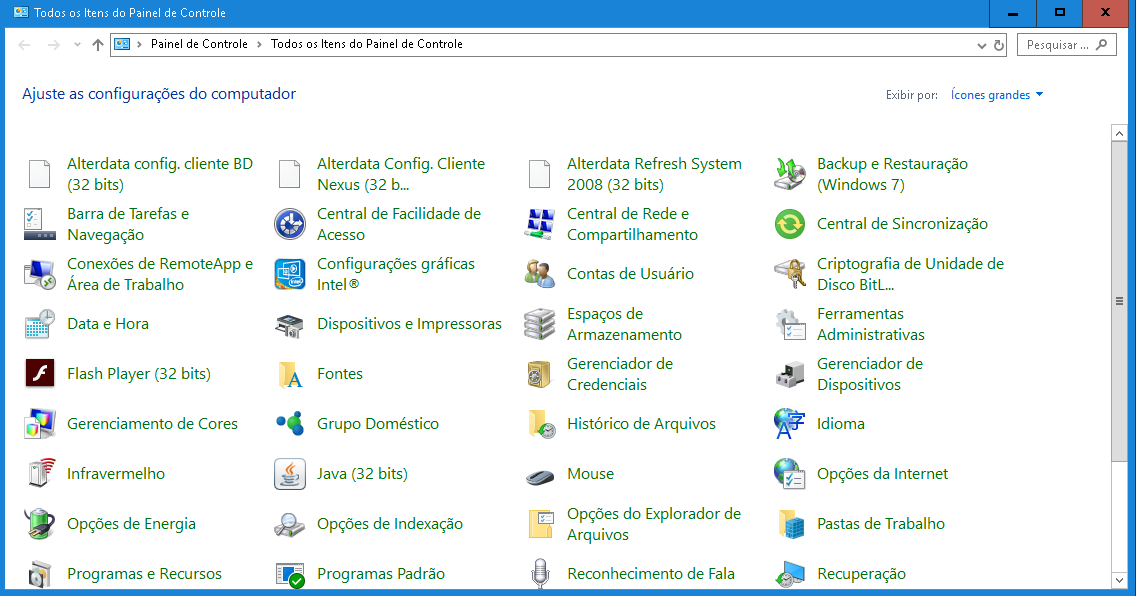This screenshot has height=596, width=1136.
Task: Open the Java (32 bits) icon
Action: coord(290,474)
